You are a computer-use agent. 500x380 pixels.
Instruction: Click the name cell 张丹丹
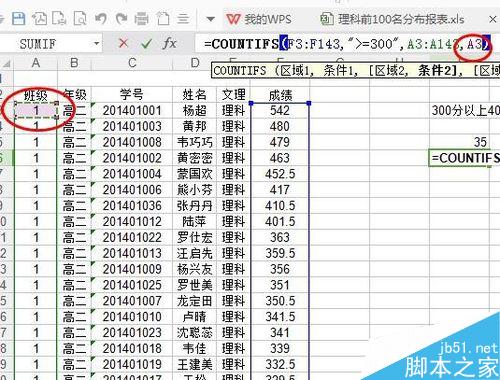[194, 206]
